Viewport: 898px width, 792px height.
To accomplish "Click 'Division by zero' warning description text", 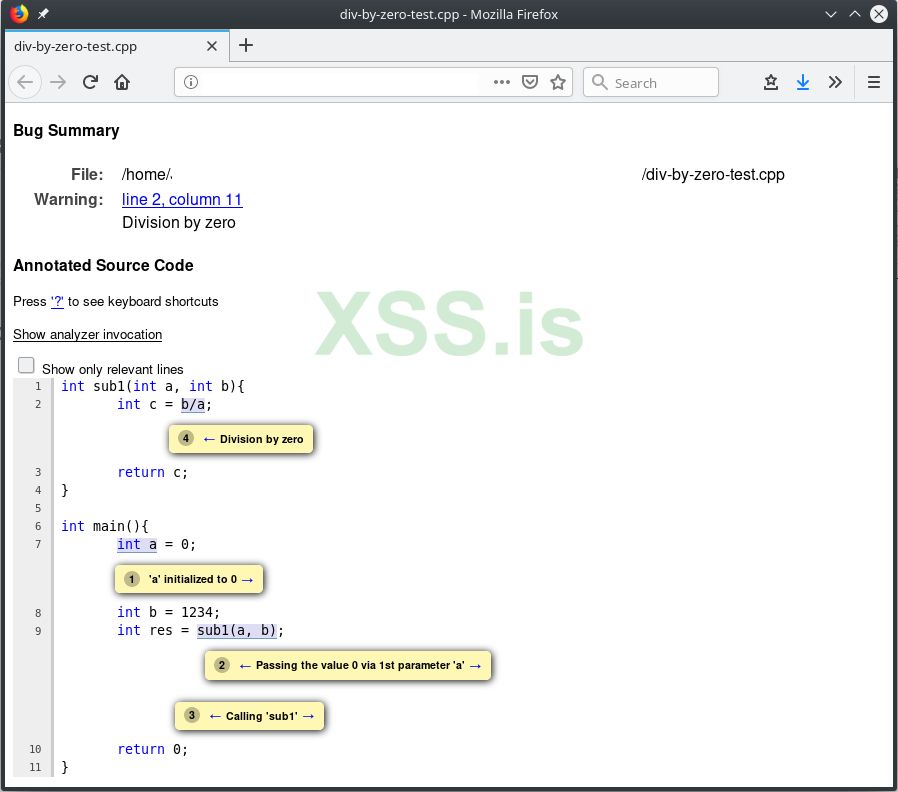I will point(179,222).
